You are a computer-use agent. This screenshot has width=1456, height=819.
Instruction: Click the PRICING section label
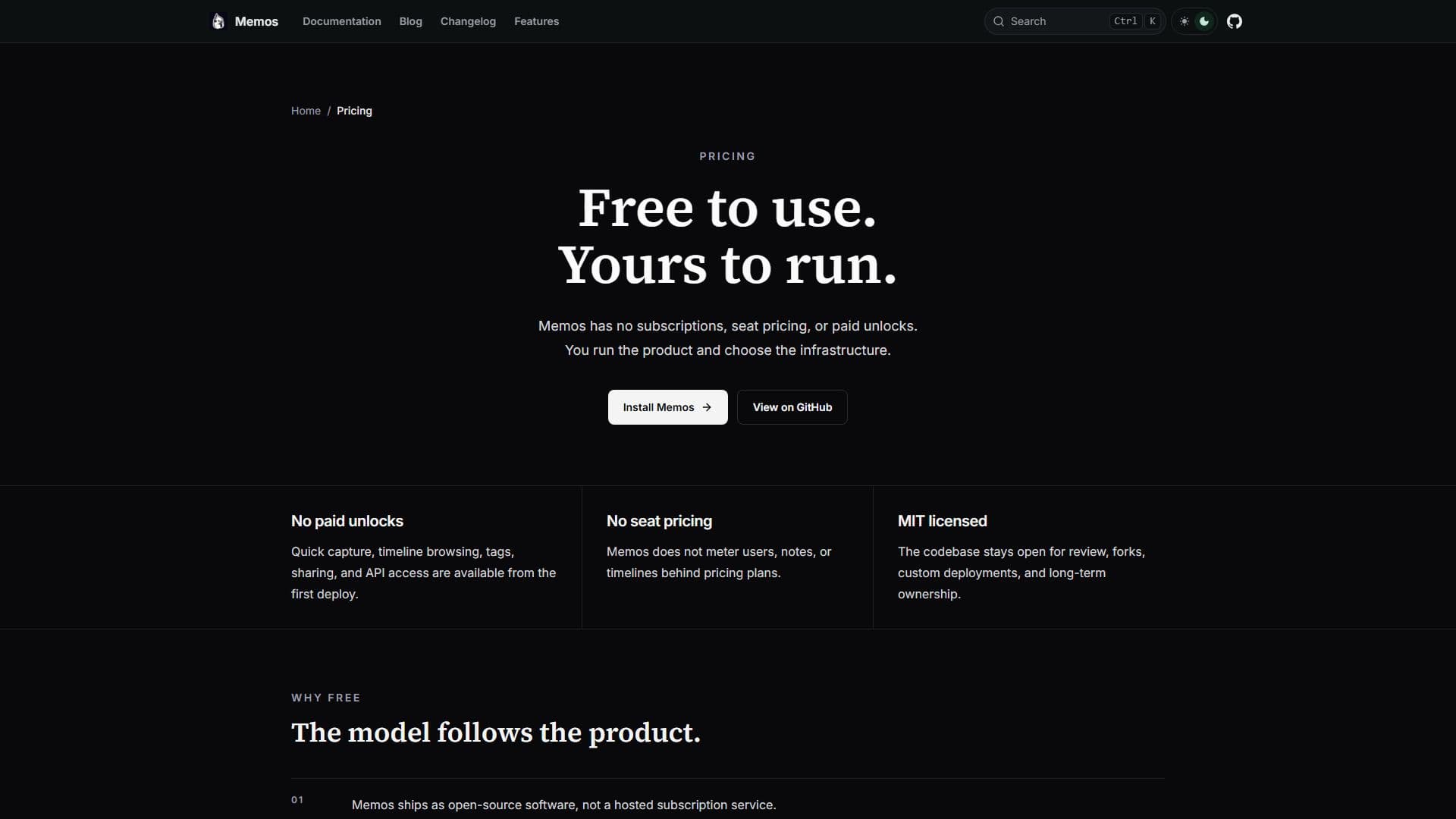click(727, 156)
